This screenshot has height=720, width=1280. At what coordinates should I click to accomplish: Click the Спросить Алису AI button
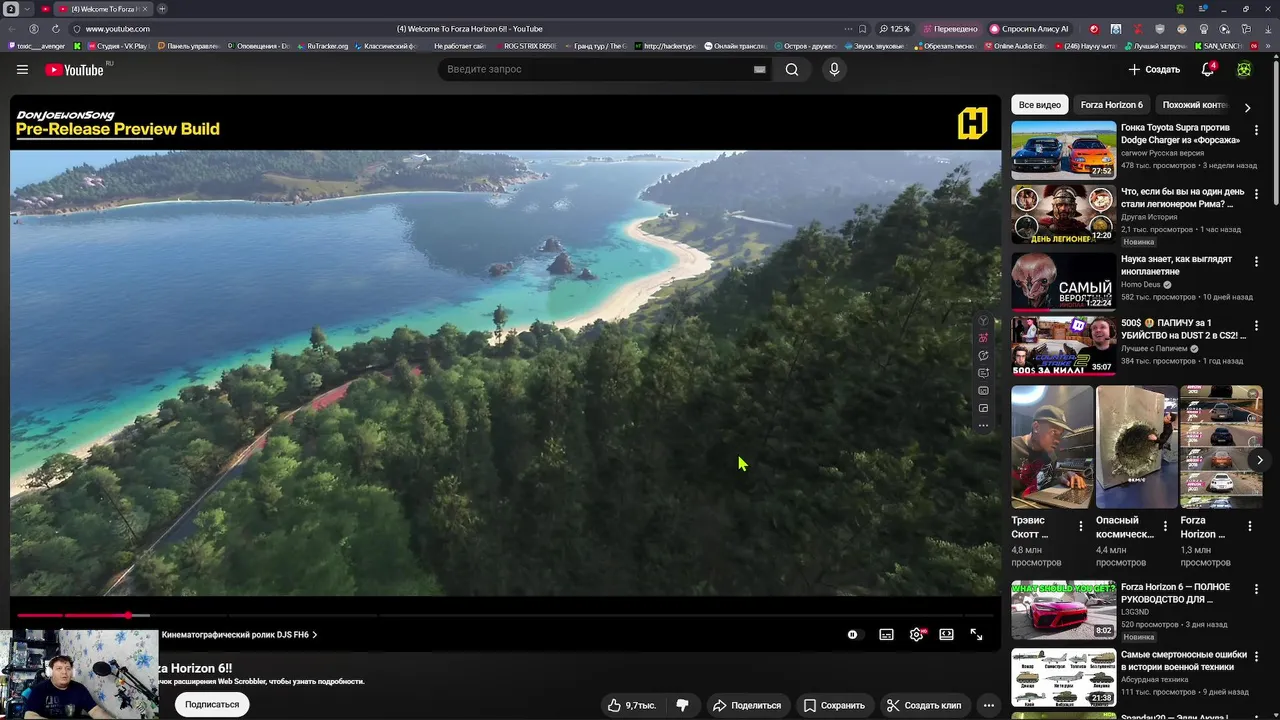click(1029, 29)
